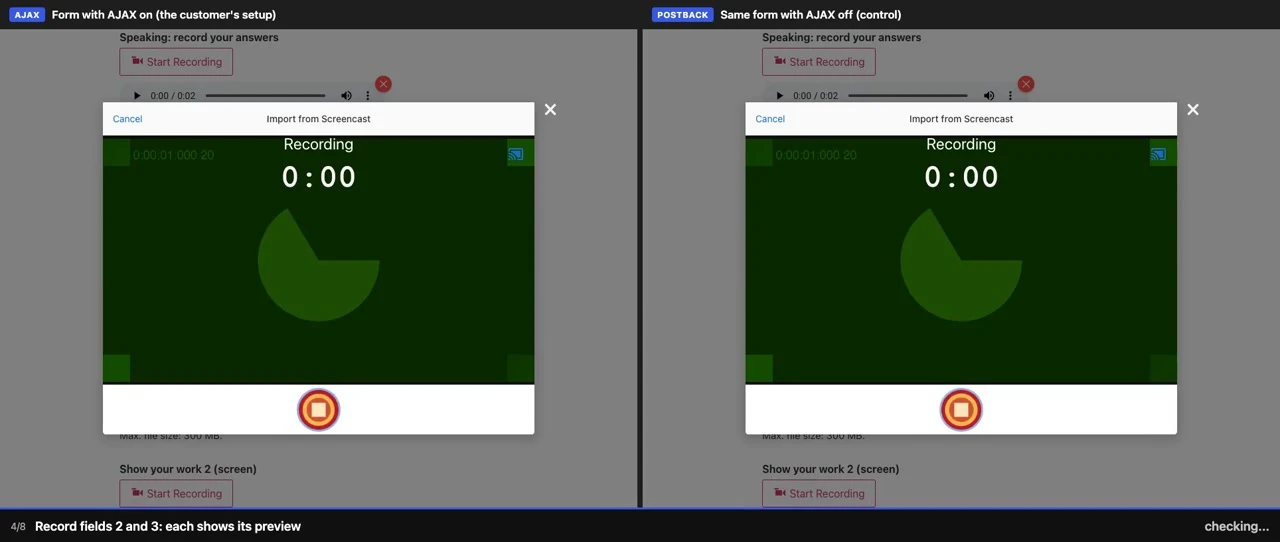Stop the recording in the AJAX pane

(318, 409)
